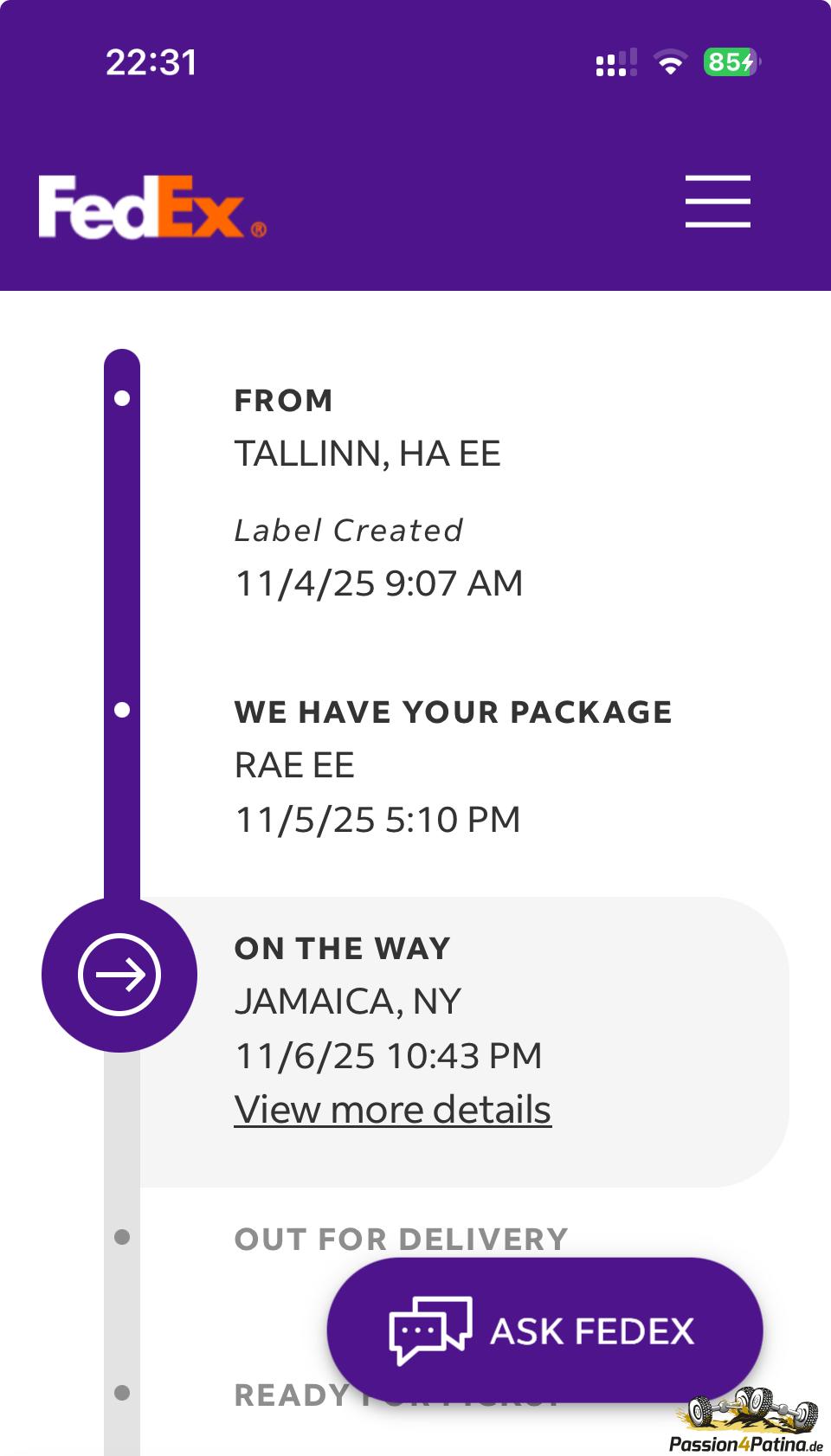
Task: Tap the chat bubbles icon
Action: 430,1330
